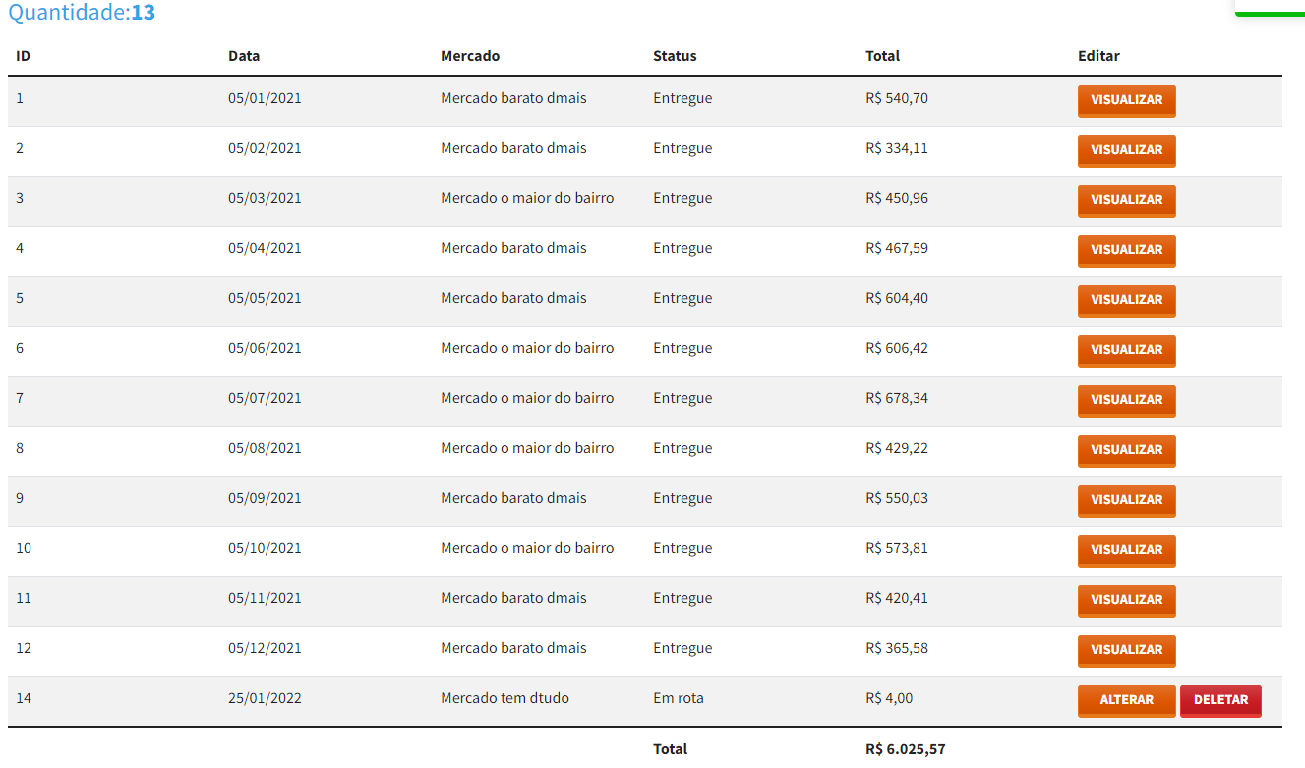Viewport: 1305px width, 768px height.
Task: Select date cell 25/01/2022
Action: click(x=264, y=698)
